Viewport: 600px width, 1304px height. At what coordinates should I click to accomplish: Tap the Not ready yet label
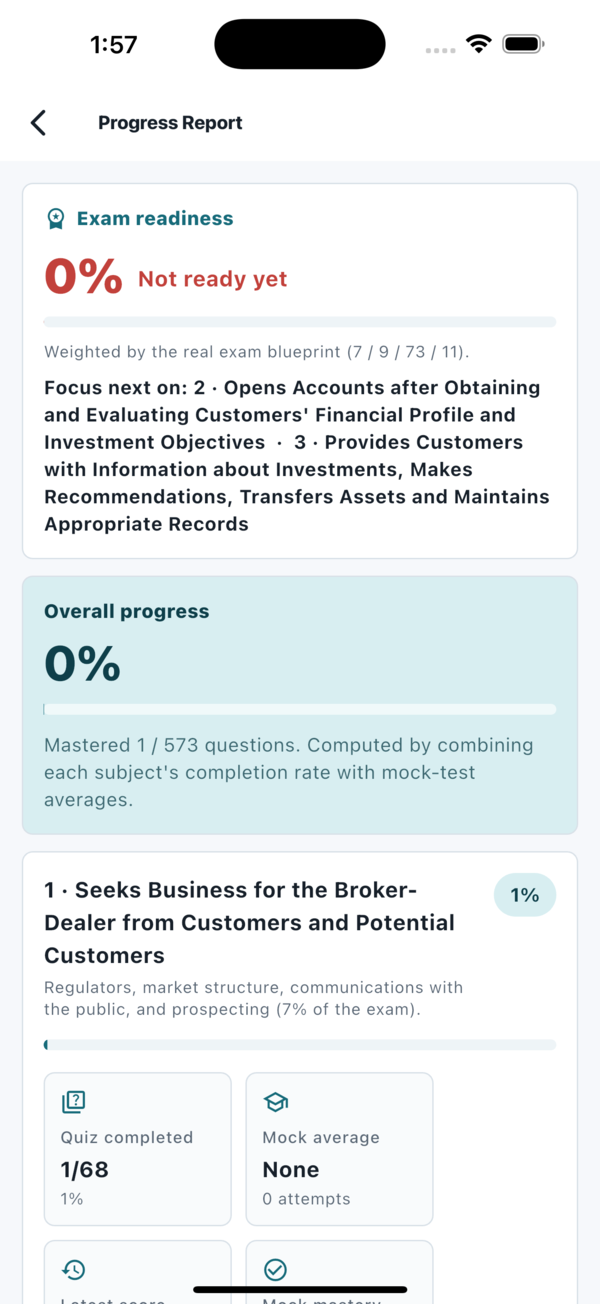coord(212,279)
